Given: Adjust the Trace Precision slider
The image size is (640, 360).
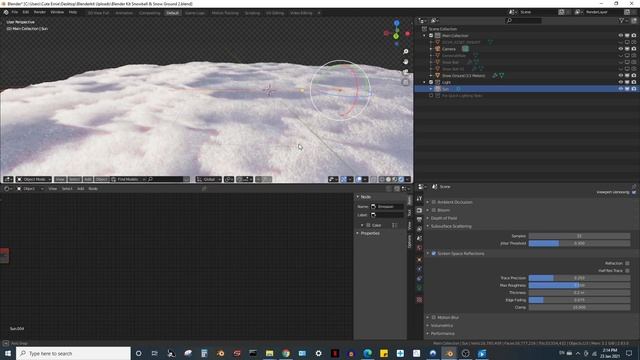Looking at the screenshot, I should tap(579, 278).
